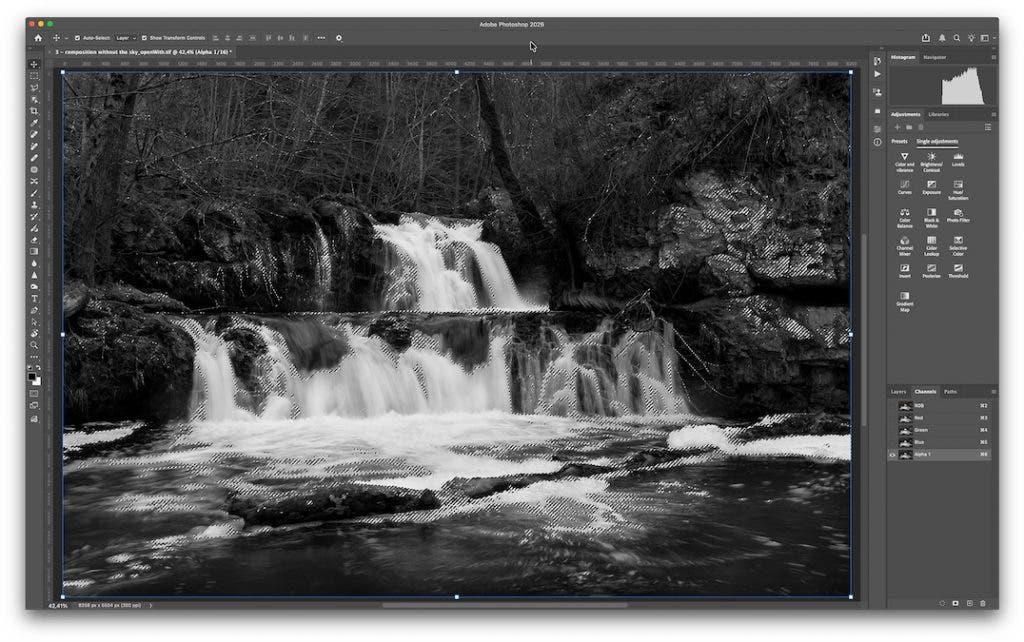Add a Channel Mixer adjustment
The image size is (1024, 642).
click(x=904, y=246)
